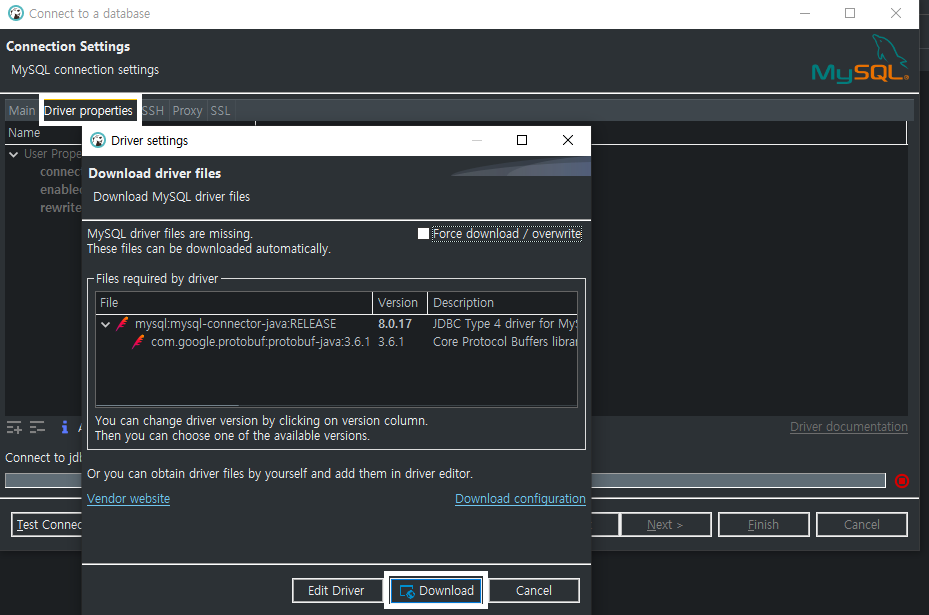Switch to the SSH tab
The height and width of the screenshot is (615, 929).
click(153, 111)
